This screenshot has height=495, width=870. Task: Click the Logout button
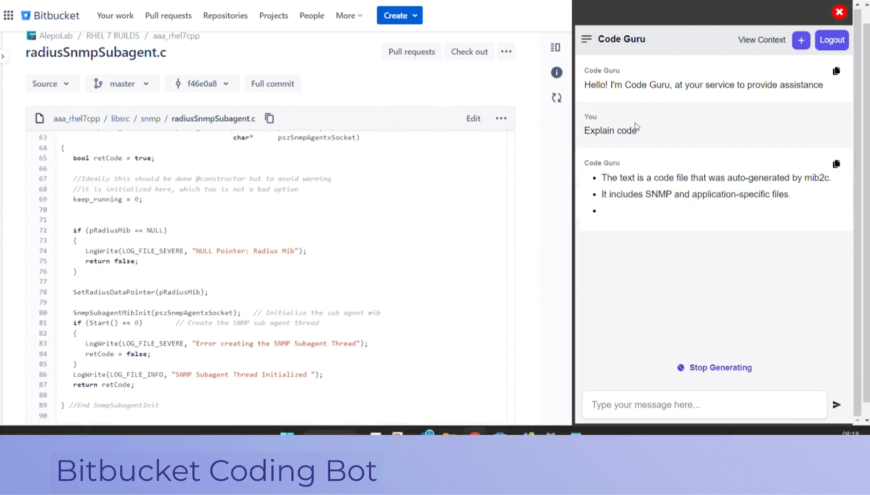832,40
